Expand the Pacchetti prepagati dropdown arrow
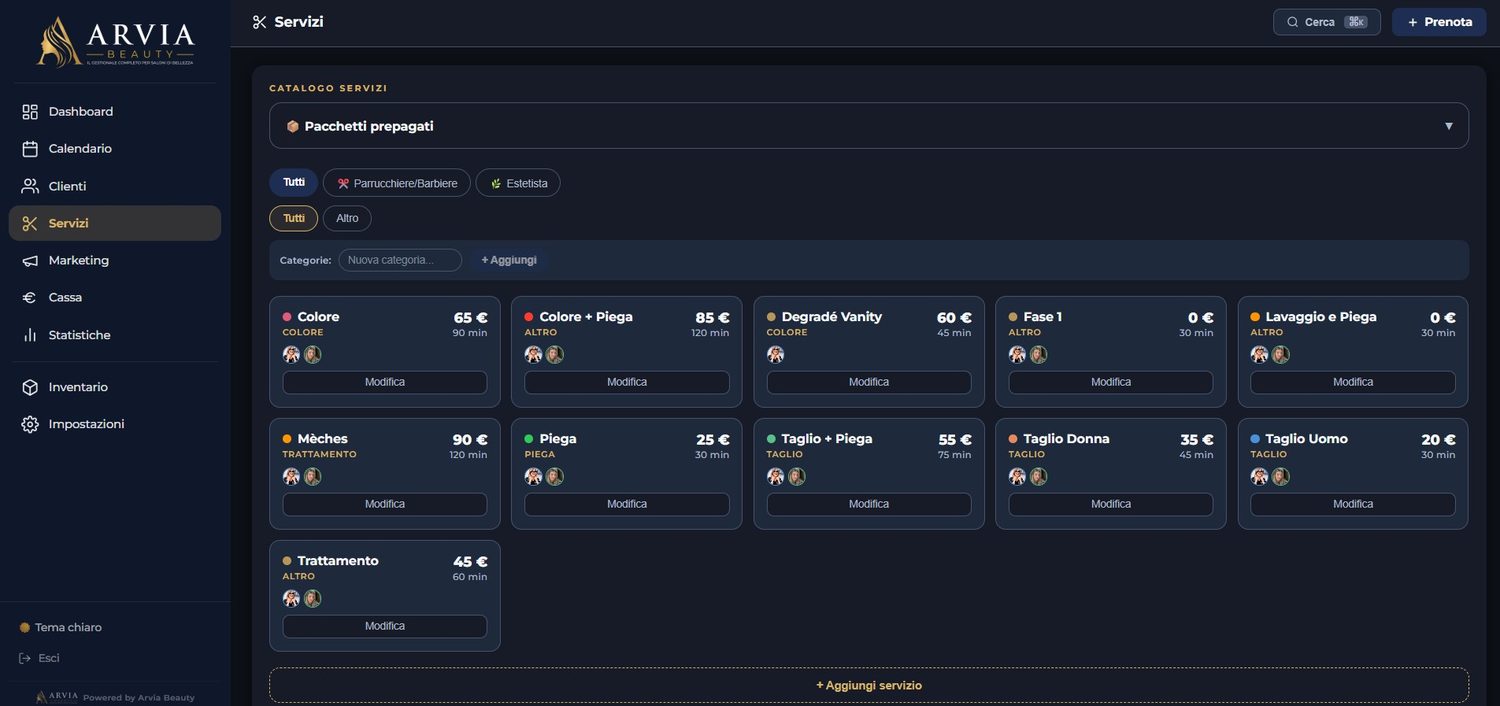The width and height of the screenshot is (1500, 706). click(x=1449, y=126)
